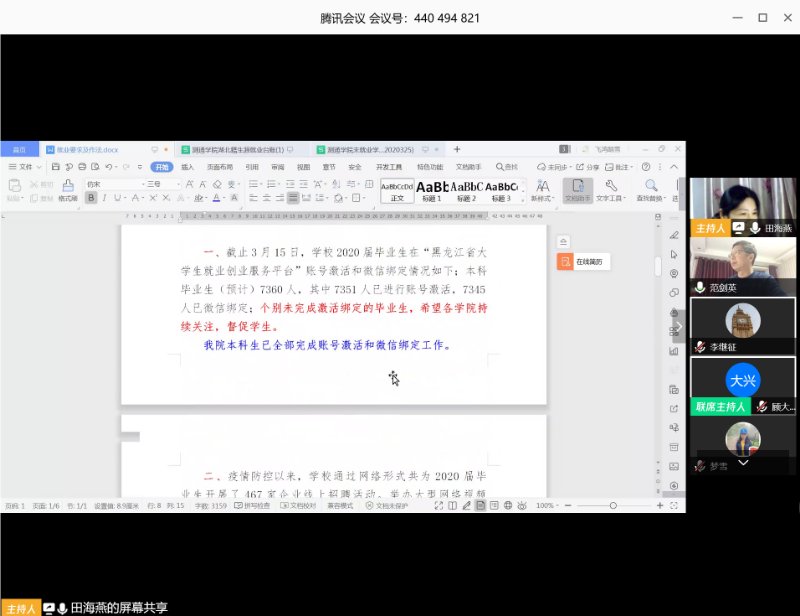Click the 分享 share button

[589, 167]
